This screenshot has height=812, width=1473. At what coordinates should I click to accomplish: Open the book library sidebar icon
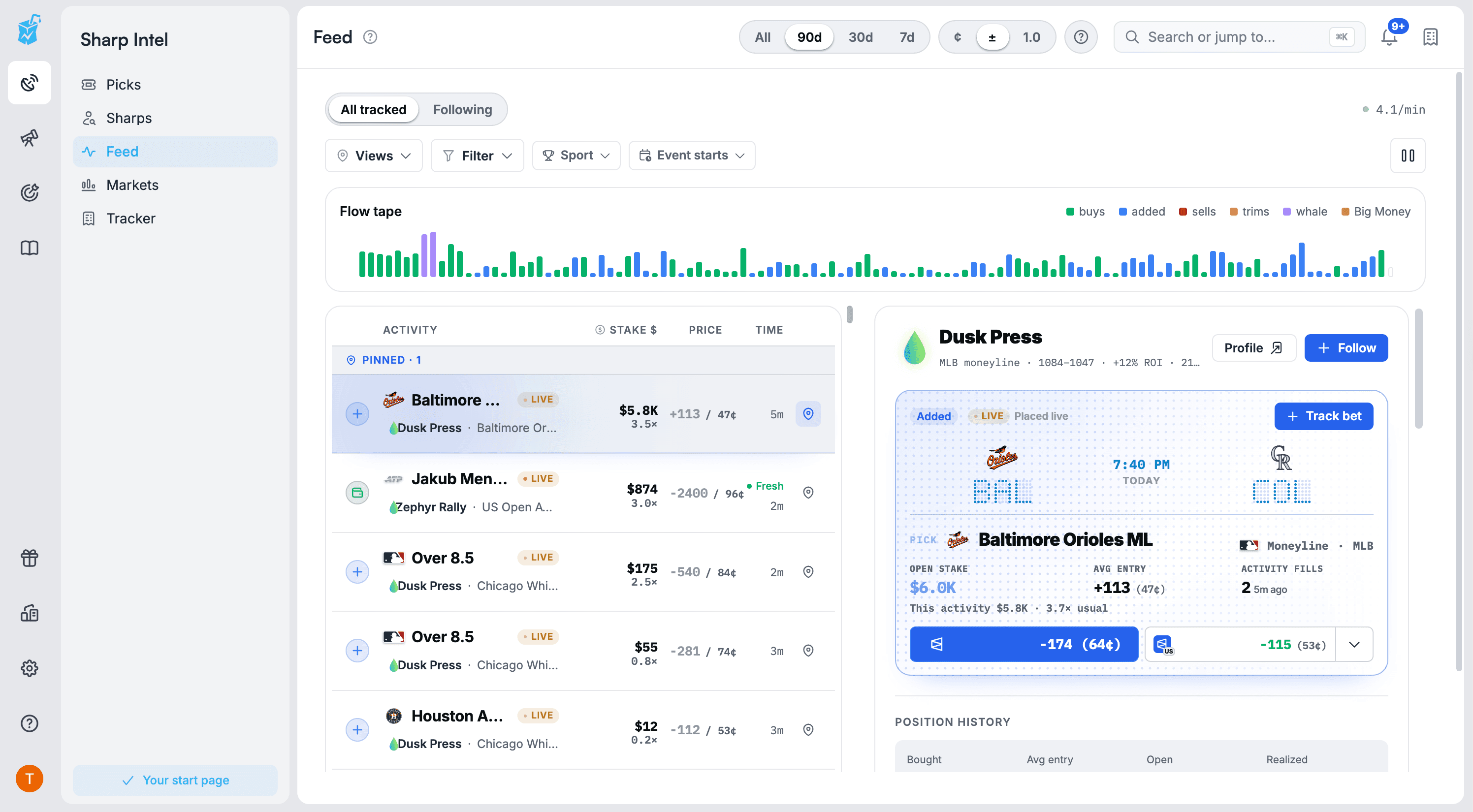29,248
